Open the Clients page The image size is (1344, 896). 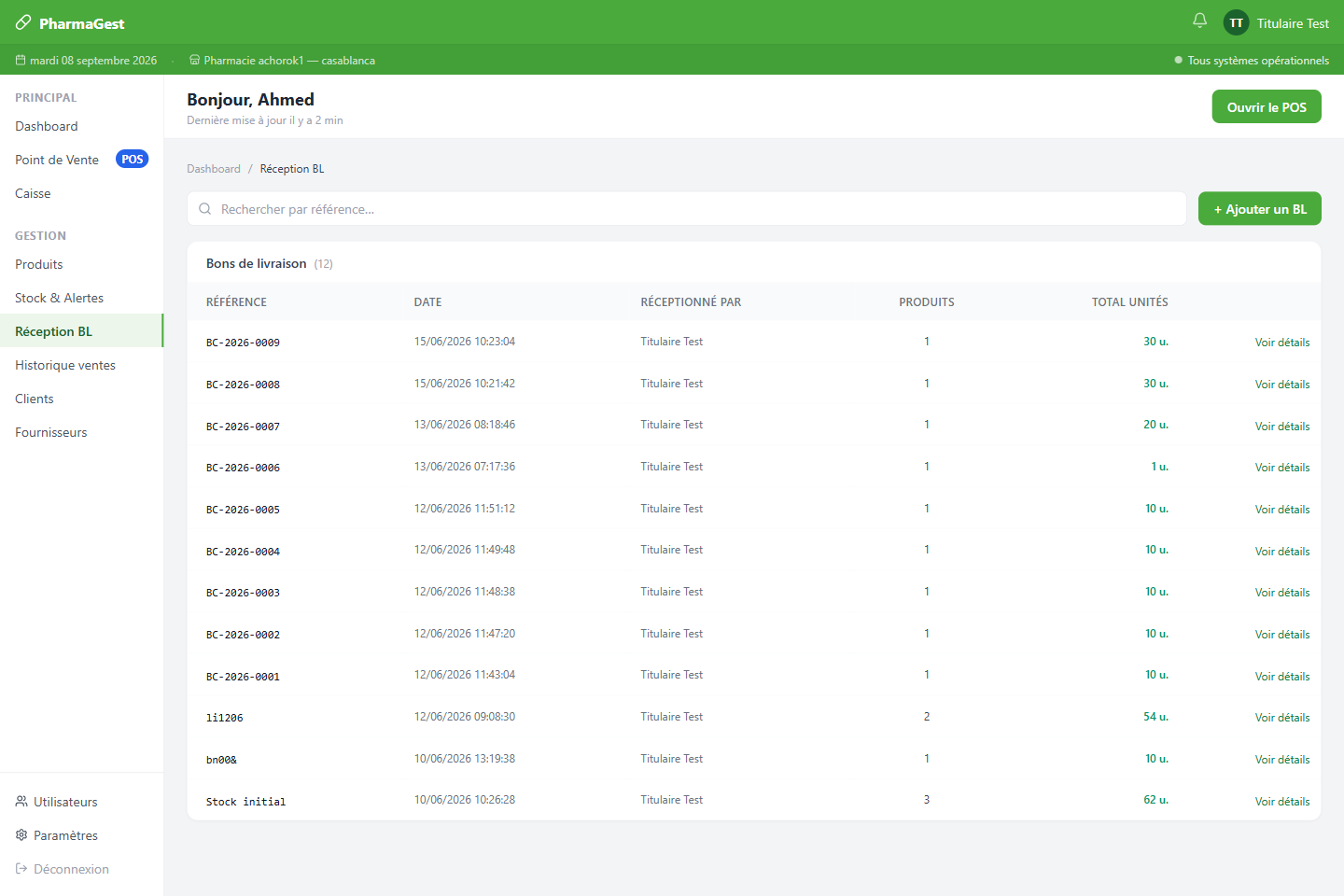(x=82, y=399)
